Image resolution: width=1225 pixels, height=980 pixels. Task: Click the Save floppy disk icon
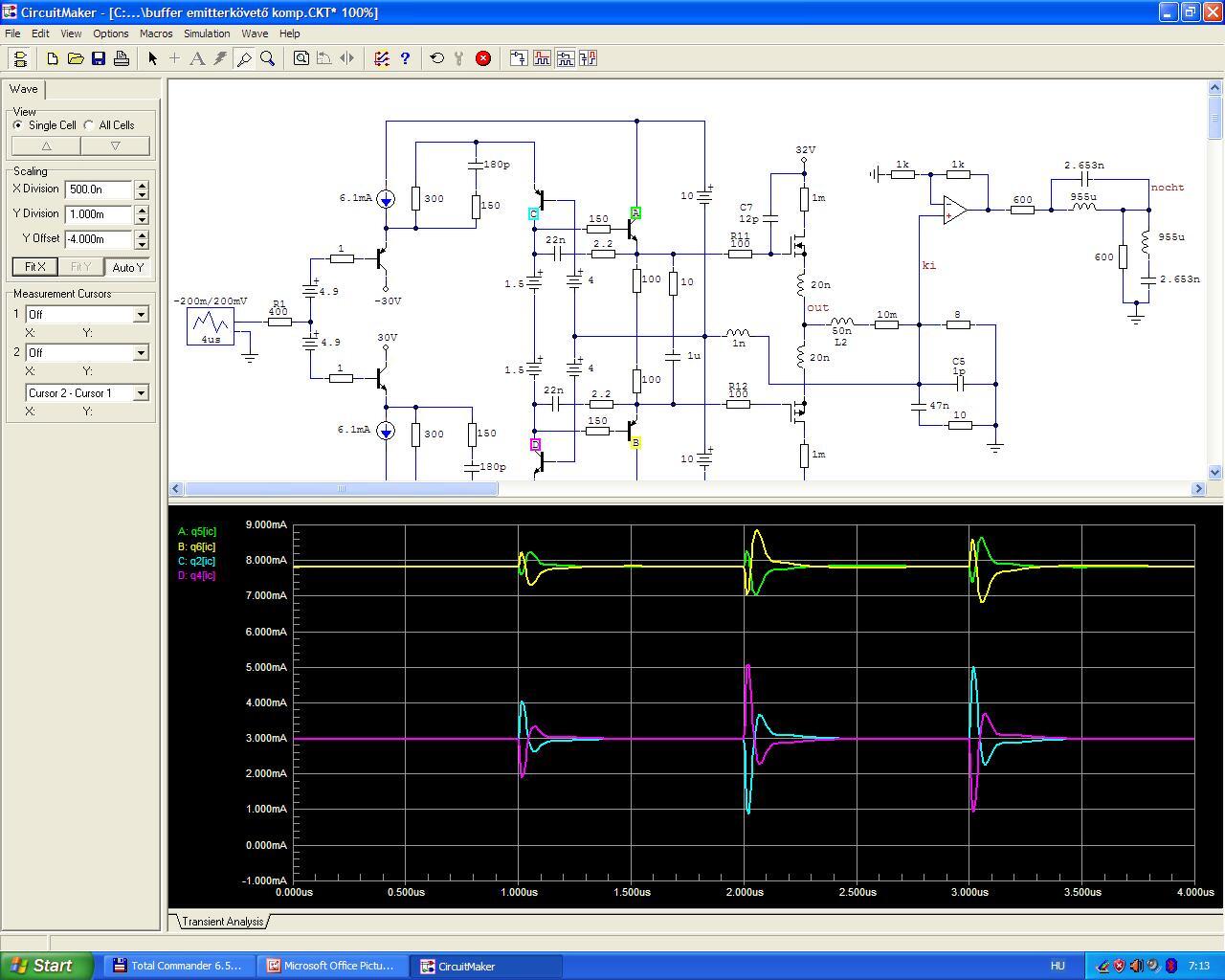[99, 58]
